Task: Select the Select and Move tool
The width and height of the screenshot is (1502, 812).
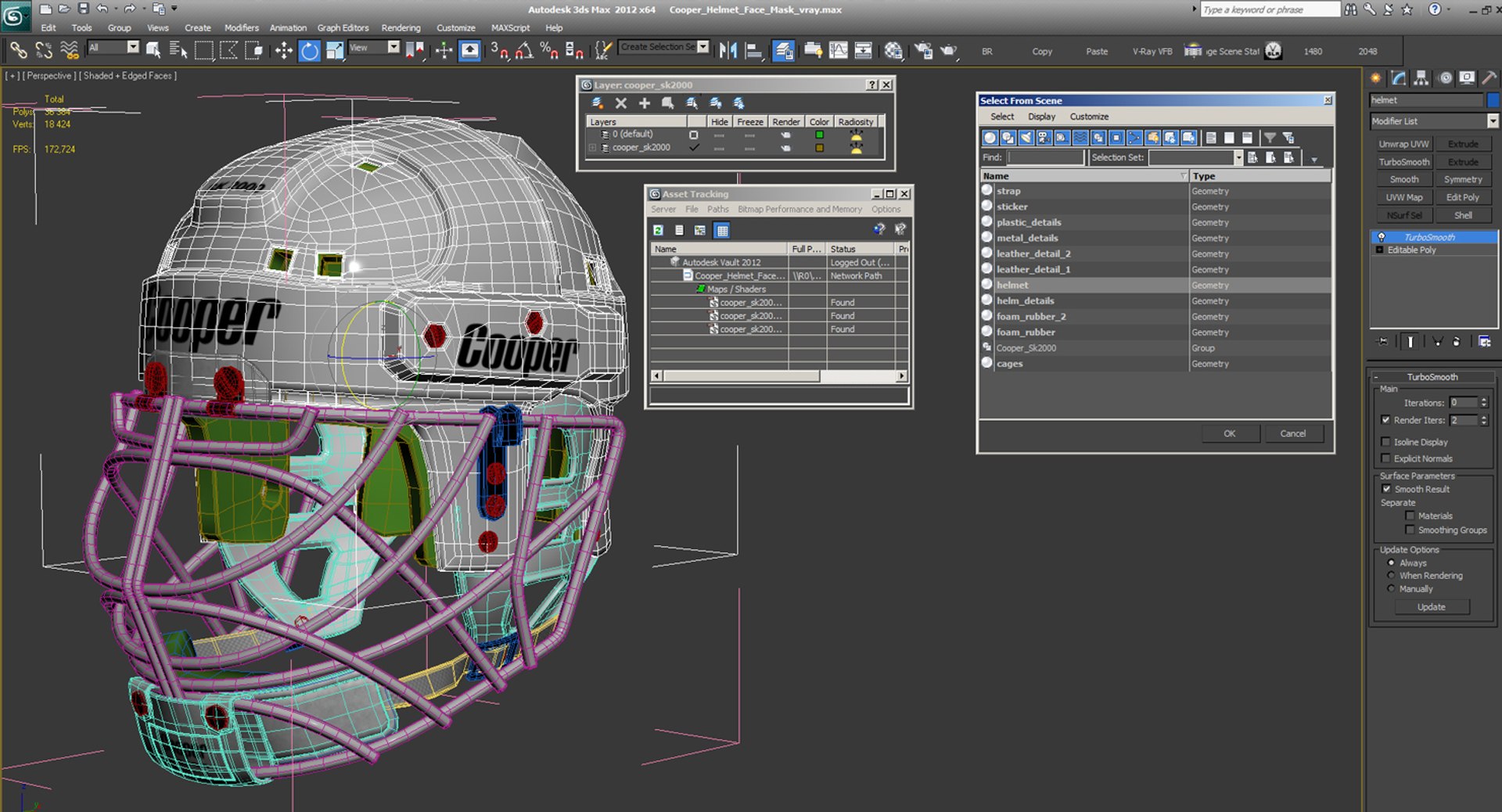Action: click(x=283, y=51)
